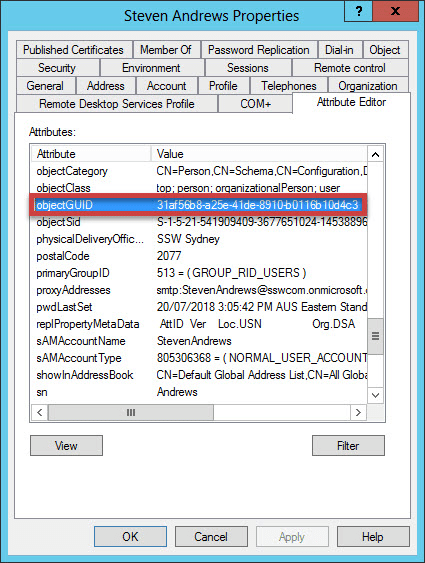Select the objectGUID attribute row

point(199,205)
